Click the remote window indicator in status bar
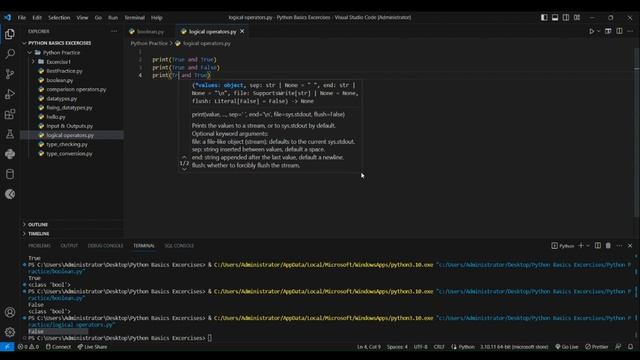 click(x=7, y=347)
